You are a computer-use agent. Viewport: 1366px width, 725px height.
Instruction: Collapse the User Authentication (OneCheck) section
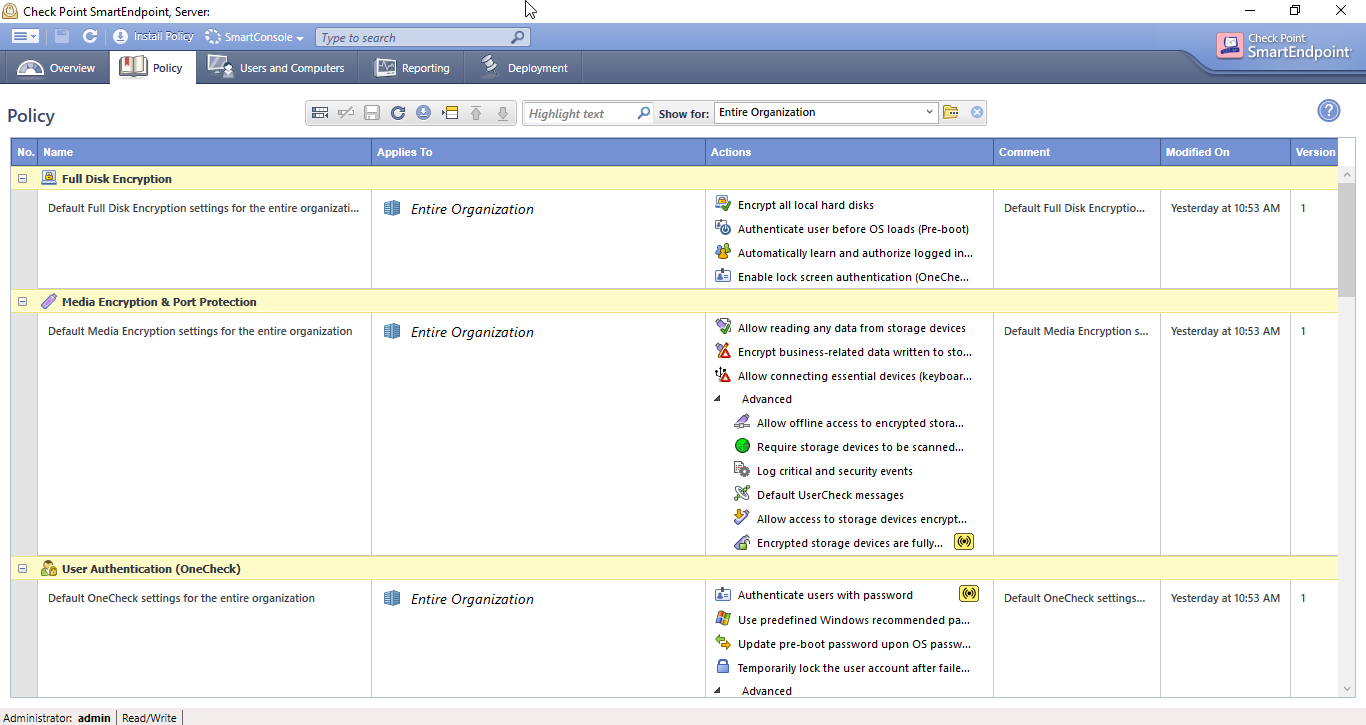(22, 569)
